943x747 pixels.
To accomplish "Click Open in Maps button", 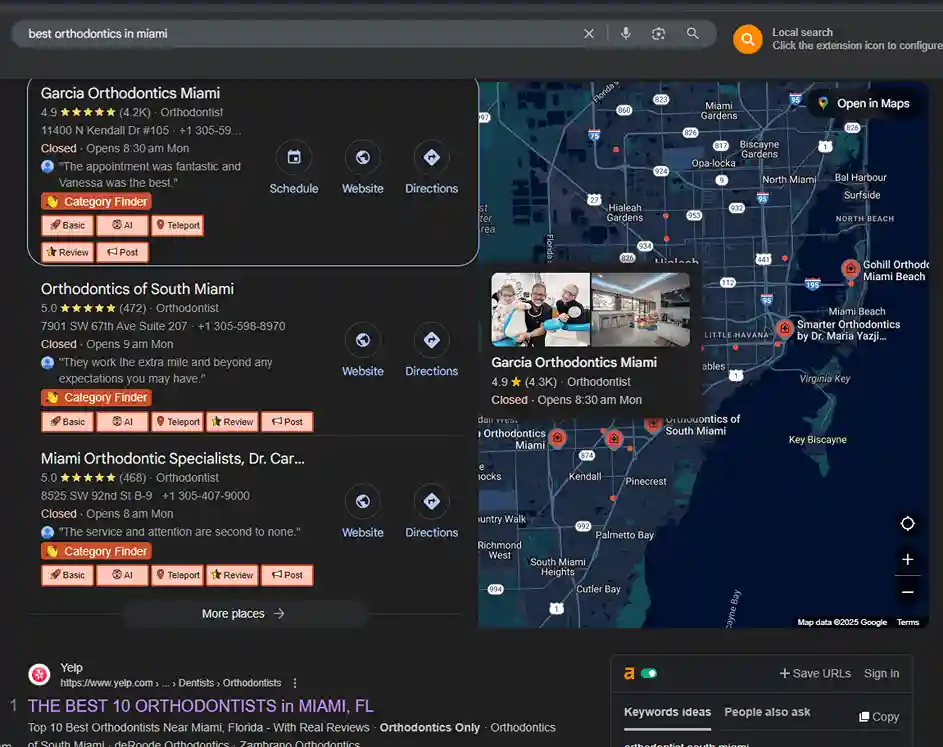I will pos(863,103).
